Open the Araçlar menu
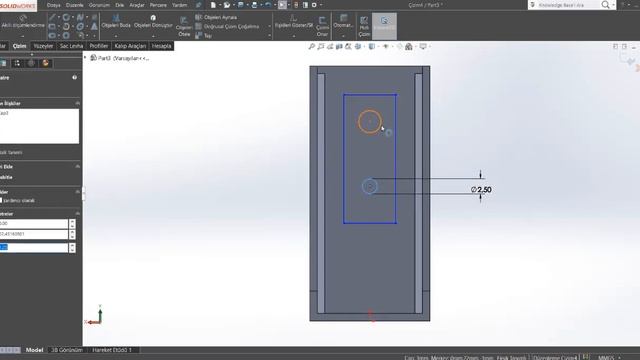The width and height of the screenshot is (640, 360). 137,5
